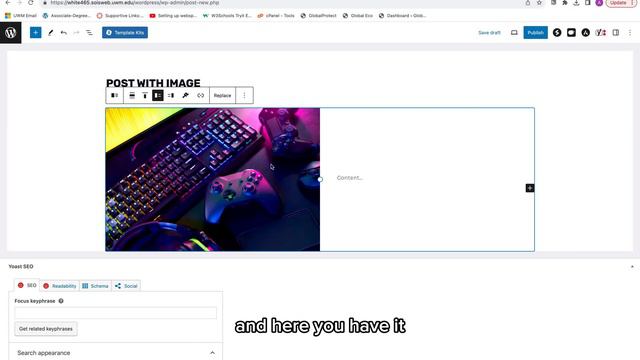Bookmark this page with the star
Screen dimensions: 640x360
[x=539, y=2]
